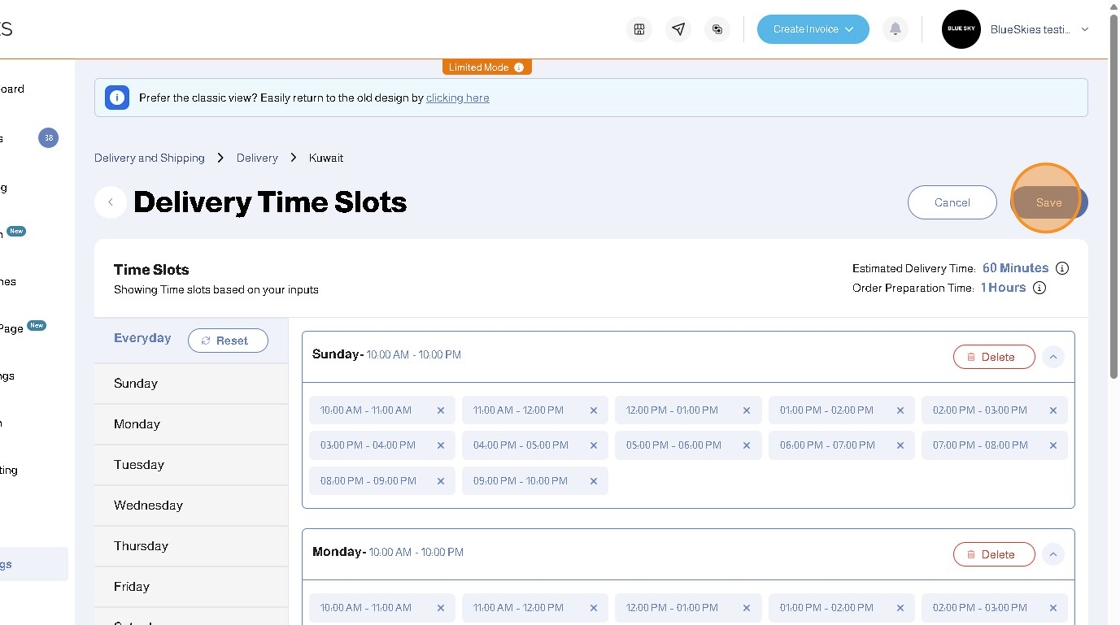
Task: Save the delivery time slots
Action: click(x=1049, y=202)
